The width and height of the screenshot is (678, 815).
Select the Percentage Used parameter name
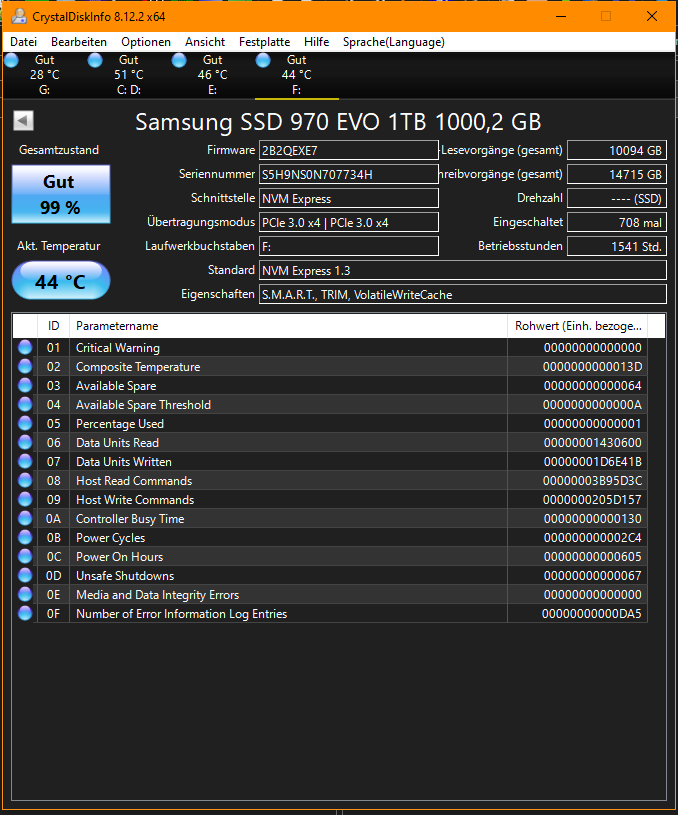point(120,424)
